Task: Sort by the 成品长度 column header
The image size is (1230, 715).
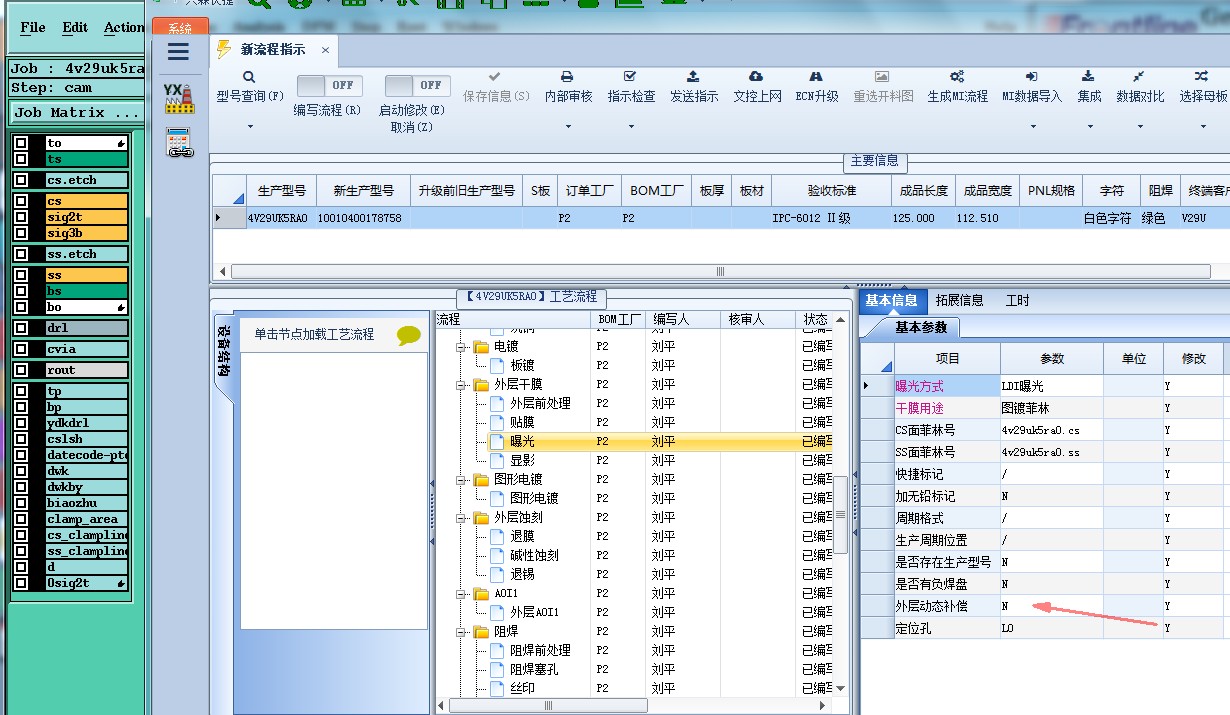Action: click(922, 191)
